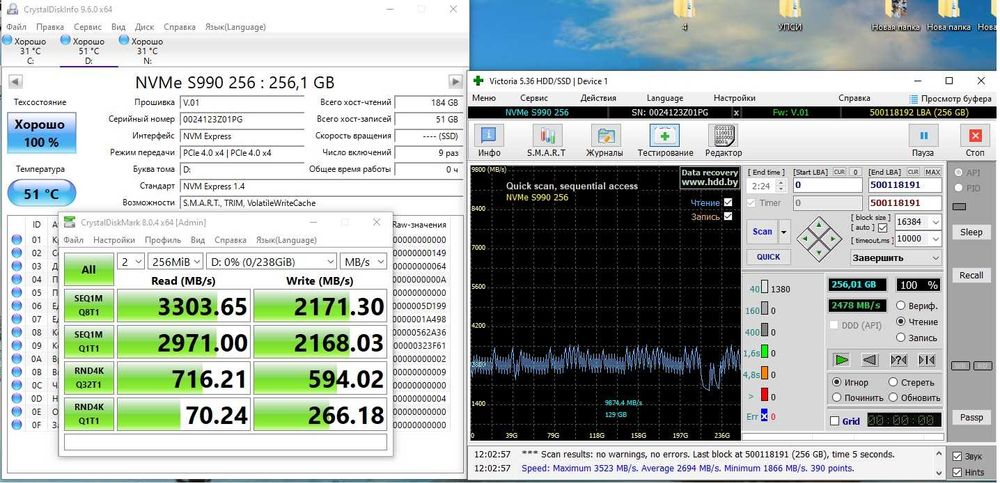Open the Завершить end-action dropdown
1000x483 pixels.
(x=896, y=258)
